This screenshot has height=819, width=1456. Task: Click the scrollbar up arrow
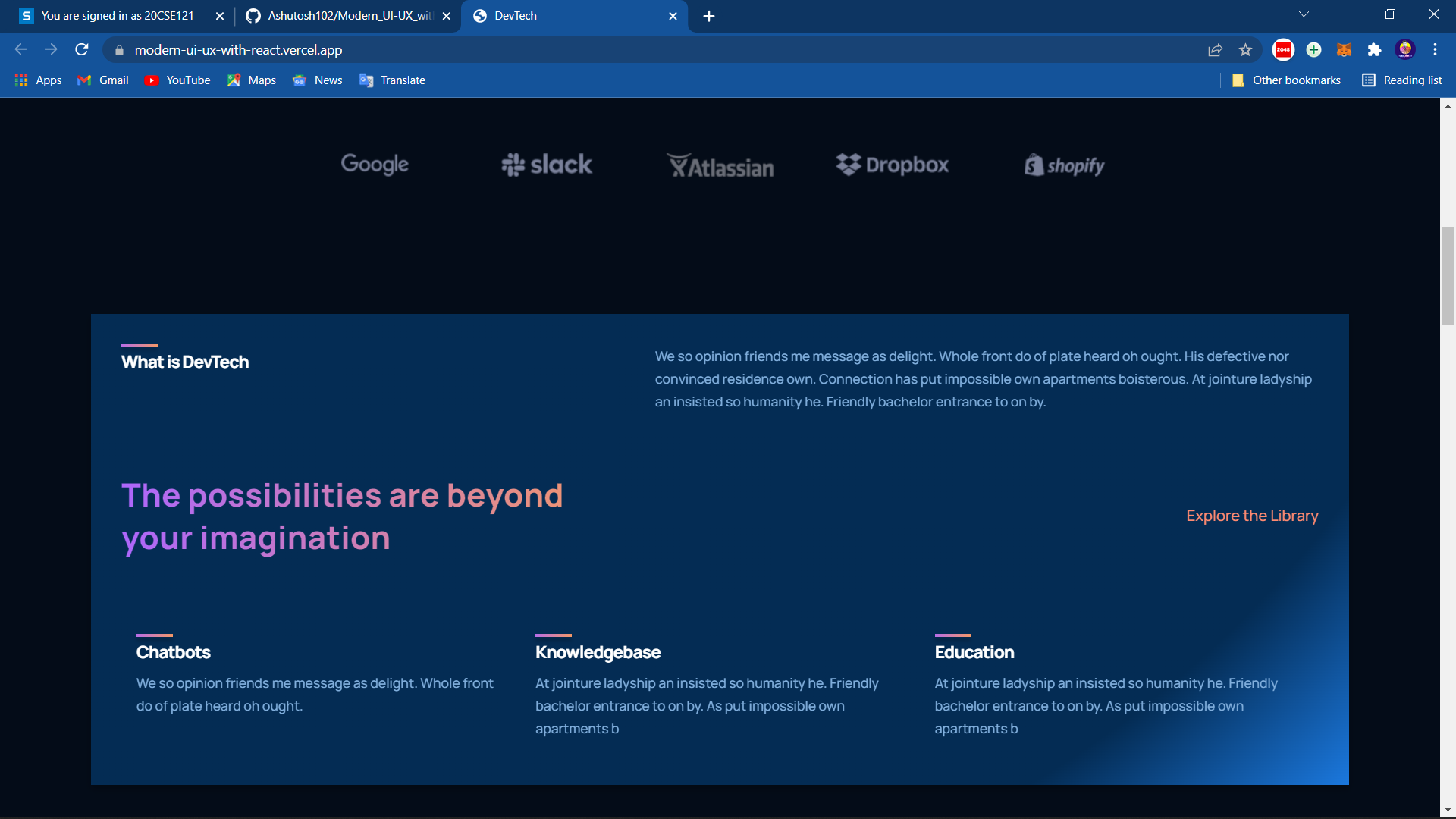pos(1448,106)
